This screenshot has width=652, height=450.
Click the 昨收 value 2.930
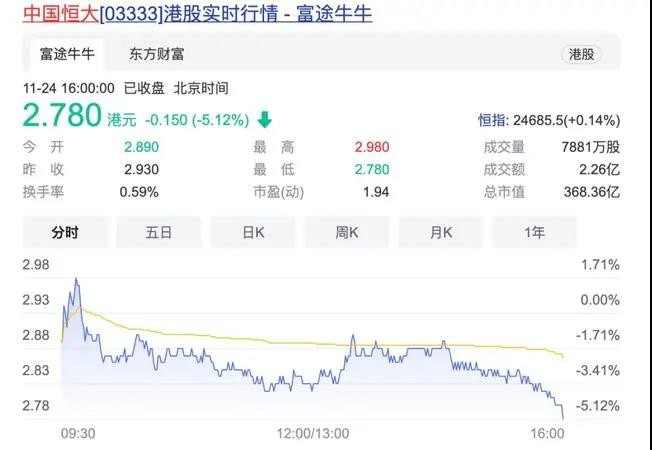tap(141, 169)
